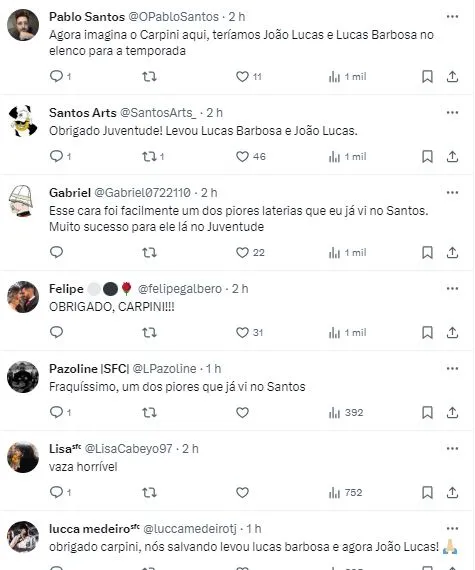
Task: Share the Pazoline |SFC| tweet
Action: [452, 413]
